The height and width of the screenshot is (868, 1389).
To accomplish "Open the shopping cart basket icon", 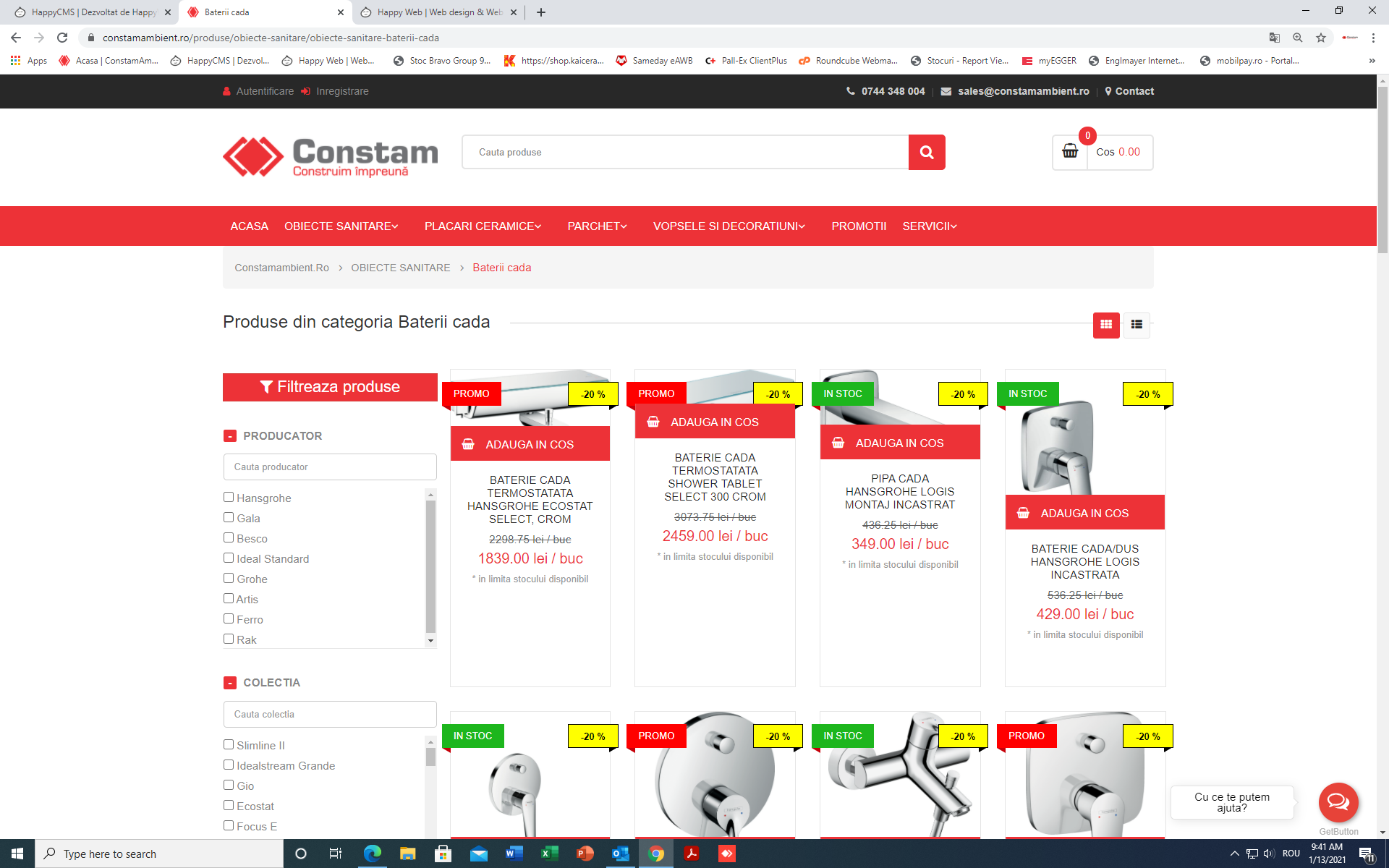I will pyautogui.click(x=1070, y=151).
